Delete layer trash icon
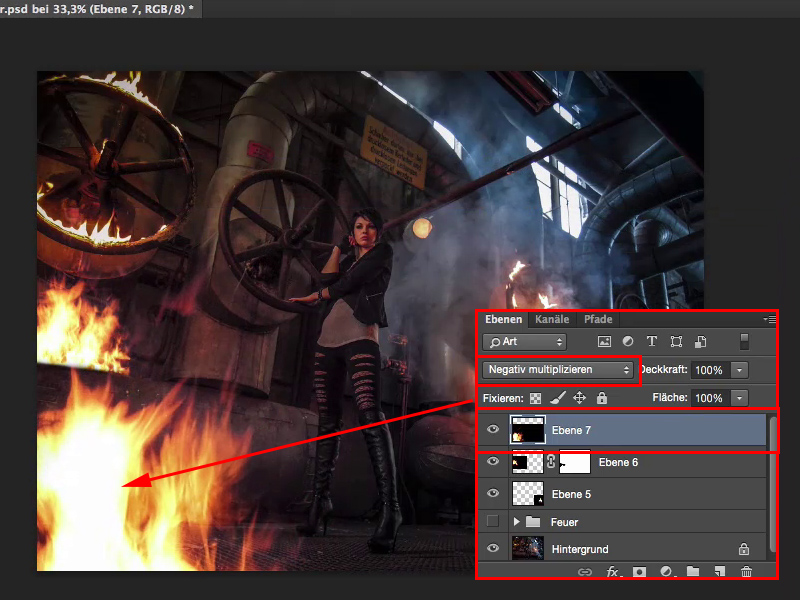Image resolution: width=800 pixels, height=600 pixels. [746, 572]
